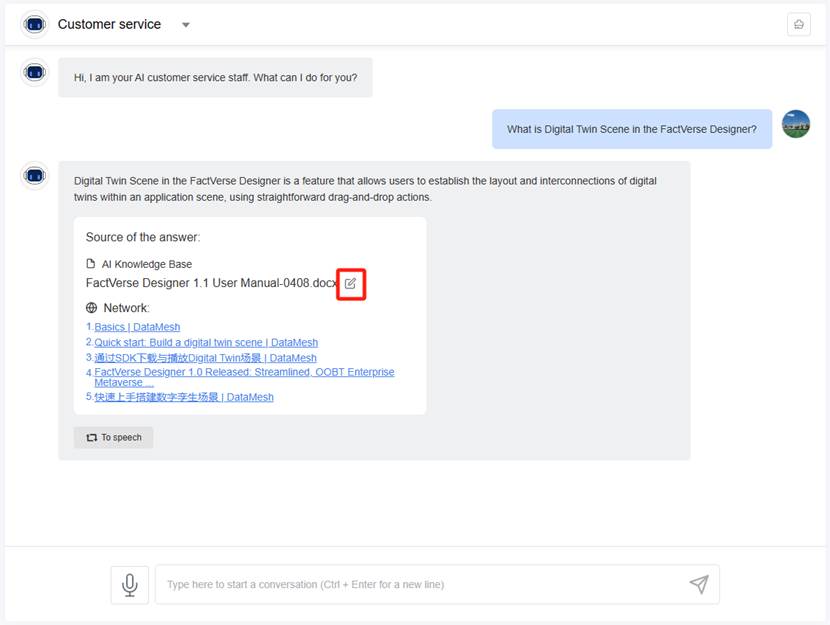Click the home icon in the header
Viewport: 830px width, 625px height.
798,25
